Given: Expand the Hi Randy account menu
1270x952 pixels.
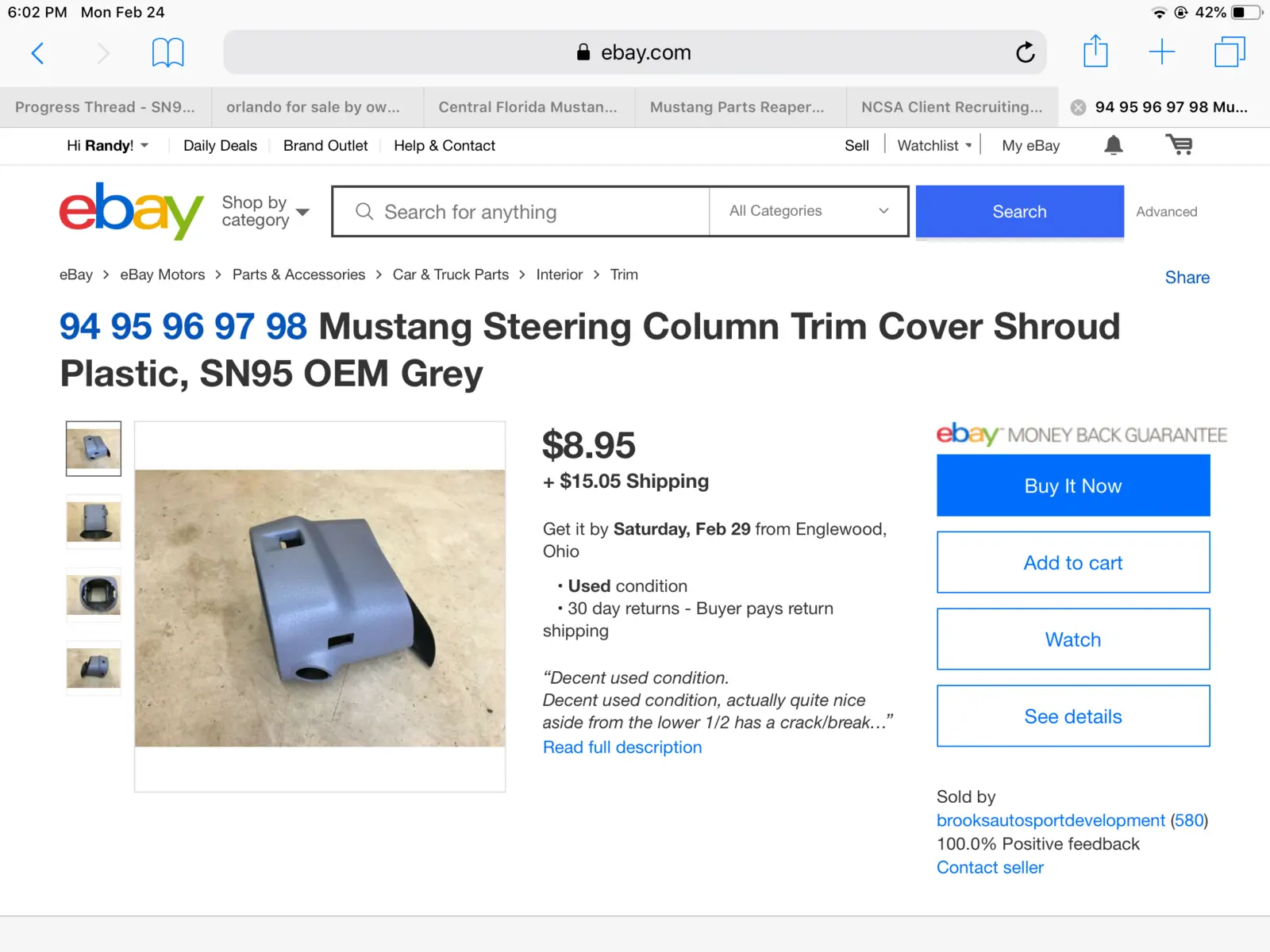Looking at the screenshot, I should (108, 146).
